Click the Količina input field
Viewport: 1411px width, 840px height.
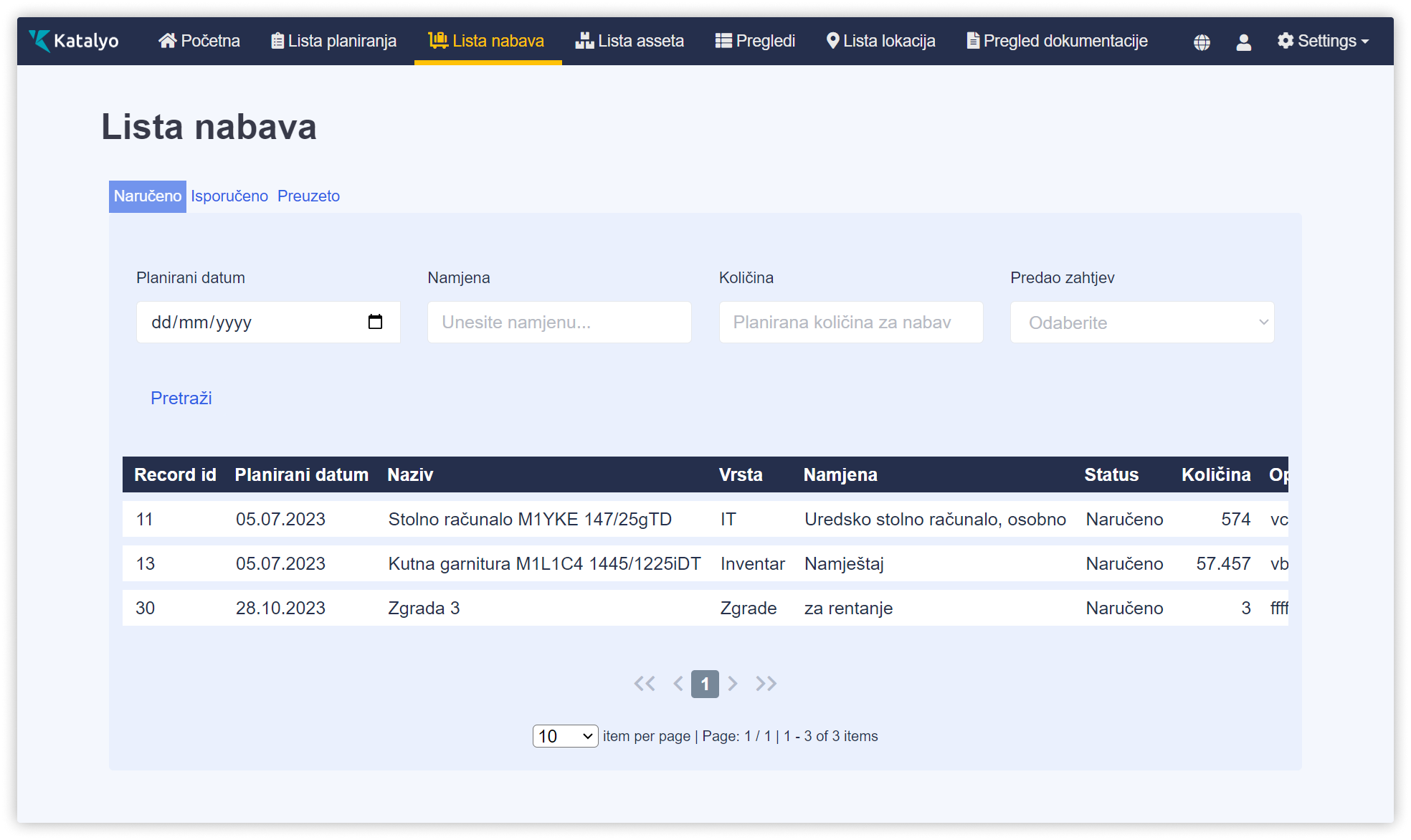(x=850, y=323)
